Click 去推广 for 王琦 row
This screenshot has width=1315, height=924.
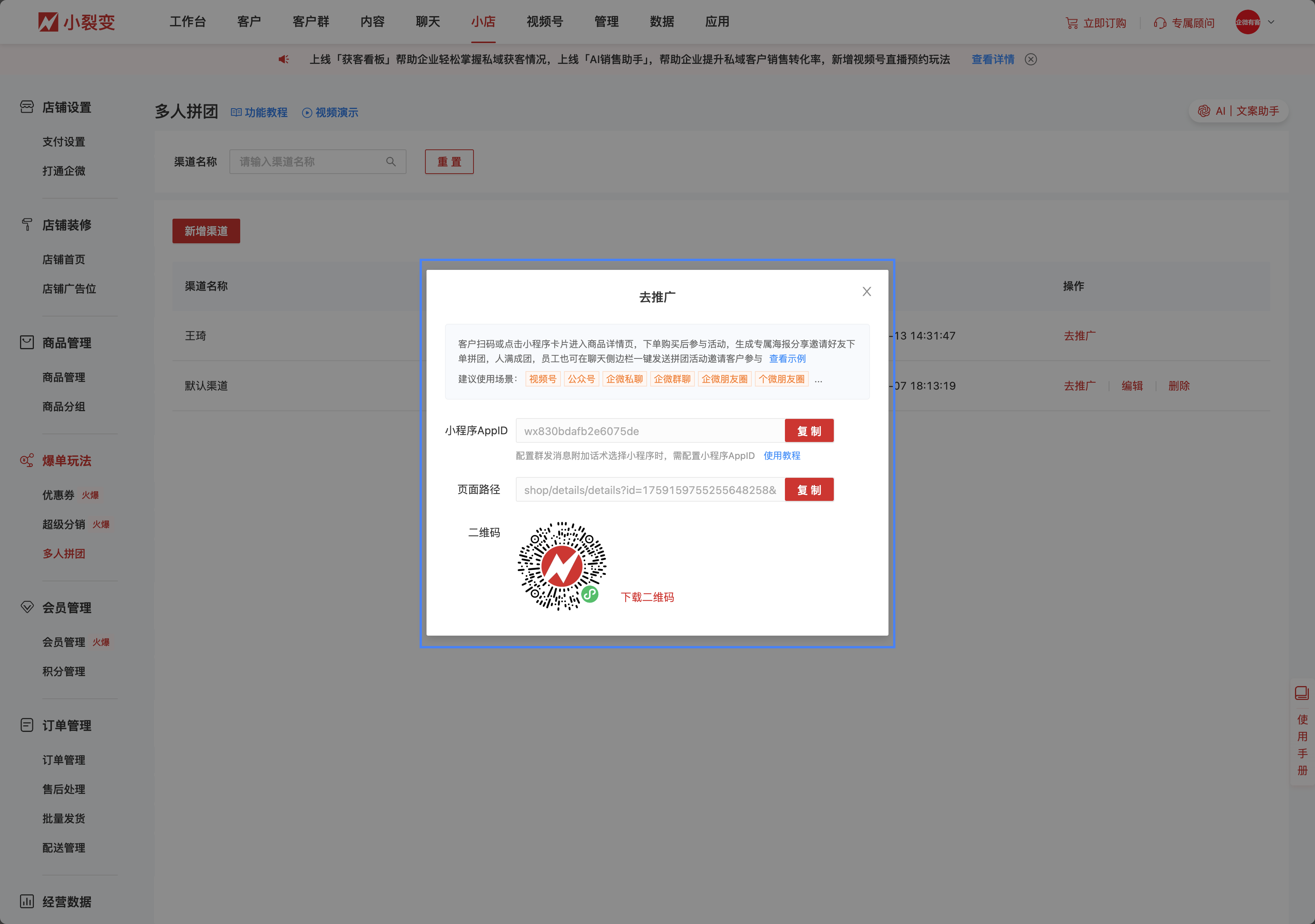pyautogui.click(x=1080, y=336)
